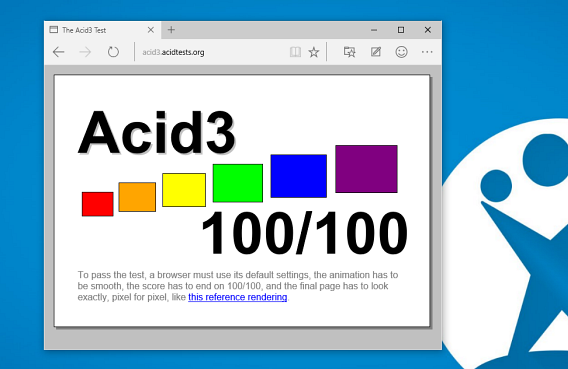
Task: Open the More actions ellipsis menu
Action: 427,52
